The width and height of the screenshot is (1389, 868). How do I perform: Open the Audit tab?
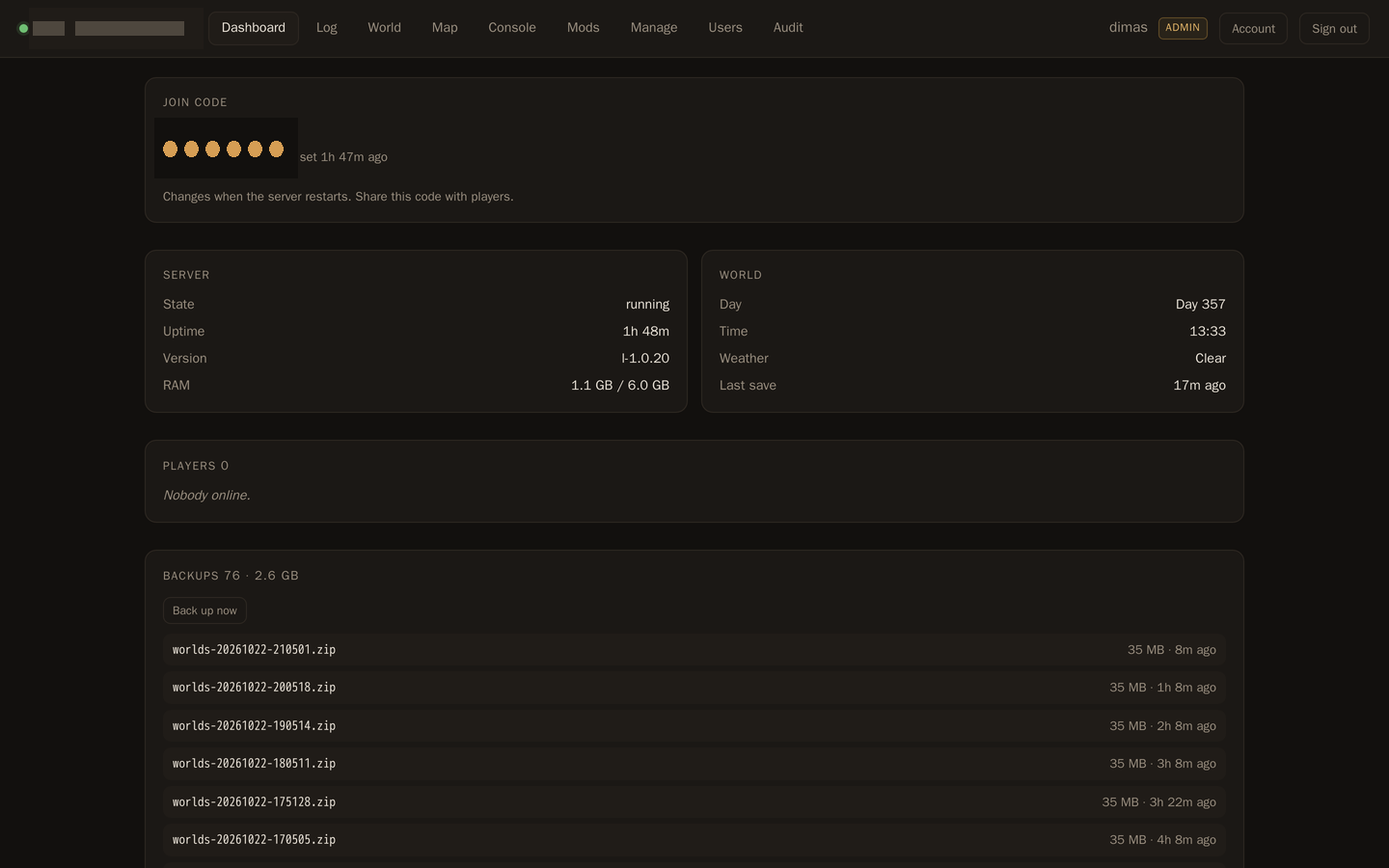pos(788,28)
